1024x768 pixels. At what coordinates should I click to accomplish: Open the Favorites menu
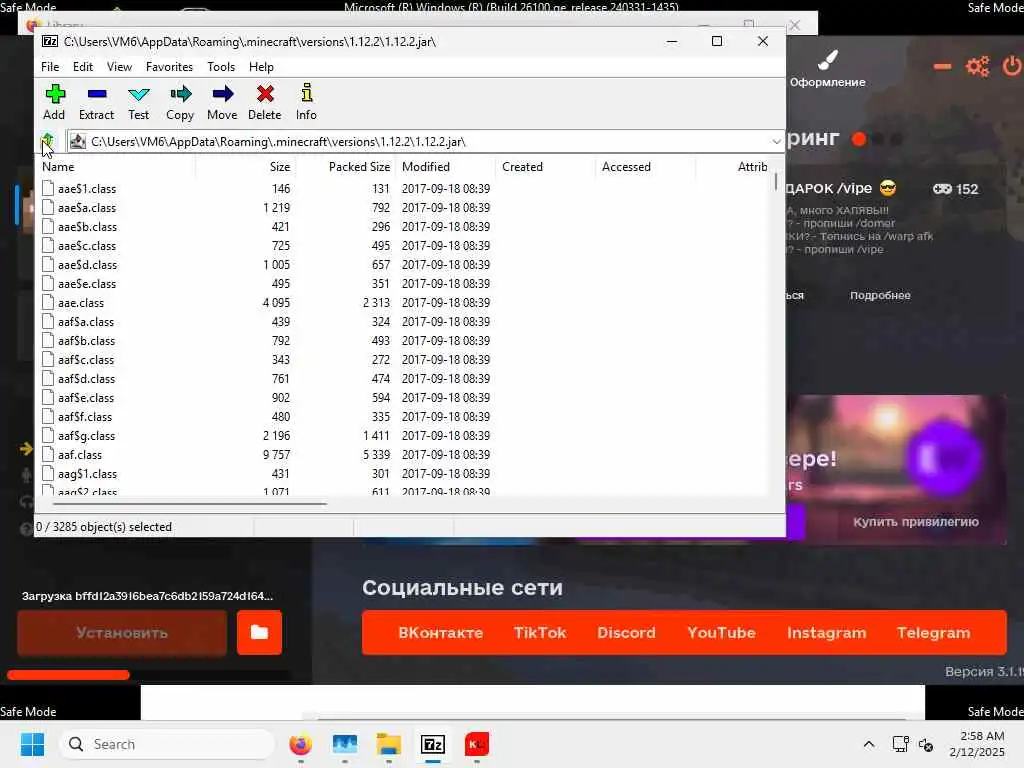coord(169,67)
